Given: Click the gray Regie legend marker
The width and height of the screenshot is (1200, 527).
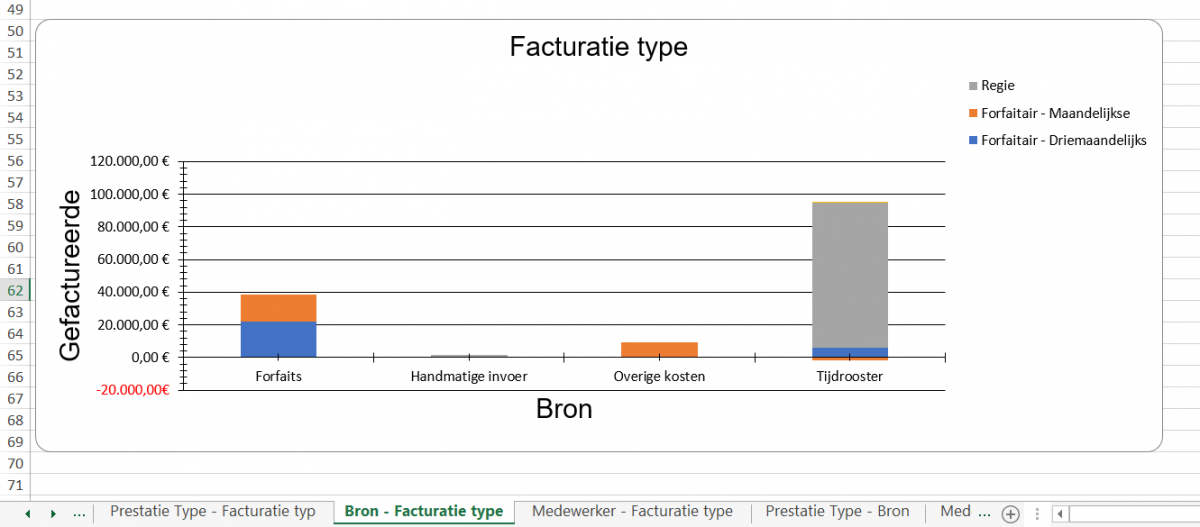Looking at the screenshot, I should pyautogui.click(x=974, y=86).
